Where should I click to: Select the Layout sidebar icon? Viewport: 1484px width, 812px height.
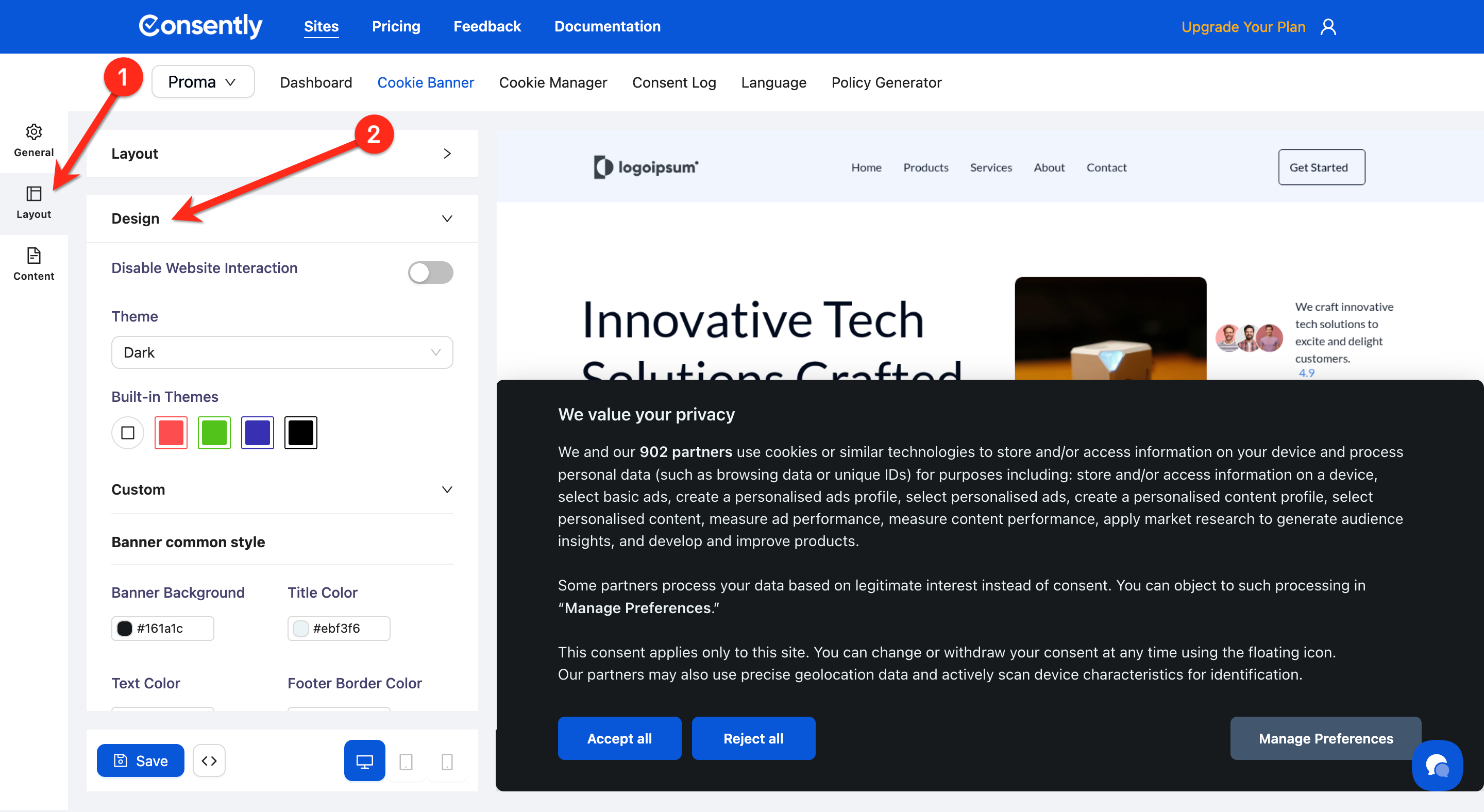tap(33, 202)
